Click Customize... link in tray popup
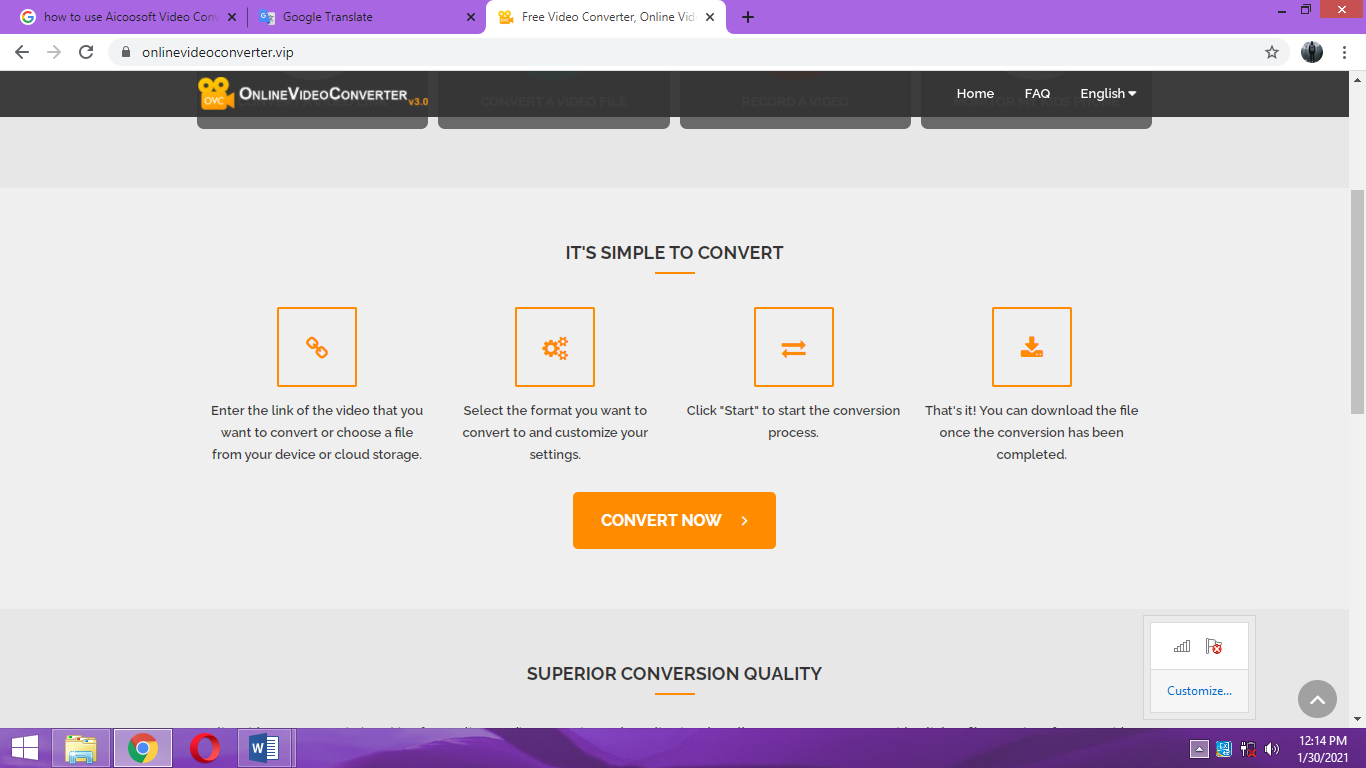This screenshot has width=1366, height=768. coord(1199,691)
